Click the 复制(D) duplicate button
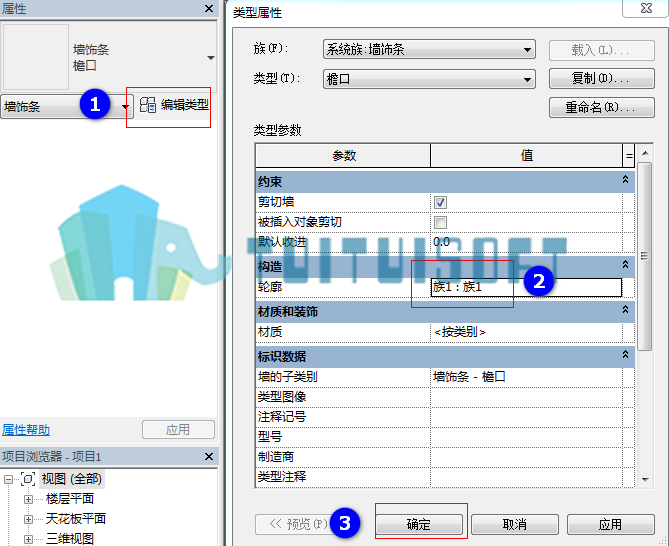Screen dimensions: 669x546 click(x=602, y=78)
